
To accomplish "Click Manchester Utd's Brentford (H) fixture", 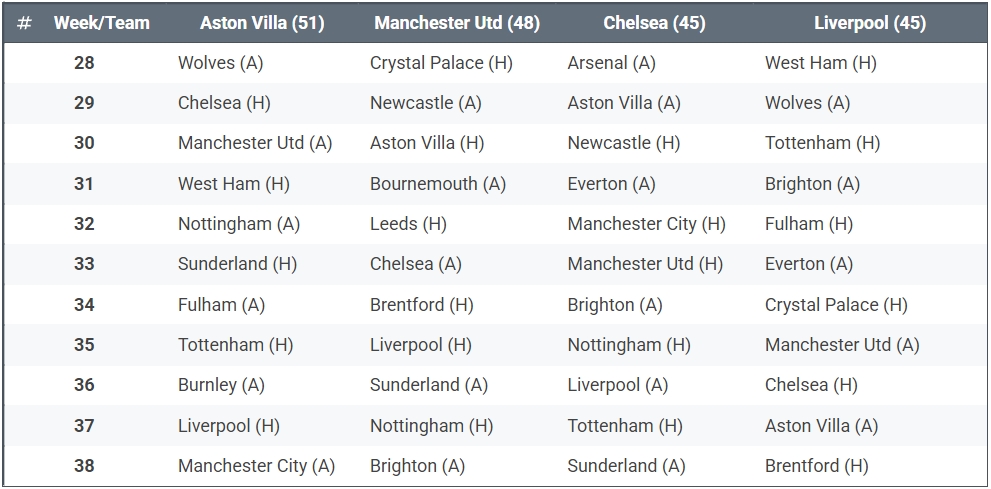I will (421, 305).
